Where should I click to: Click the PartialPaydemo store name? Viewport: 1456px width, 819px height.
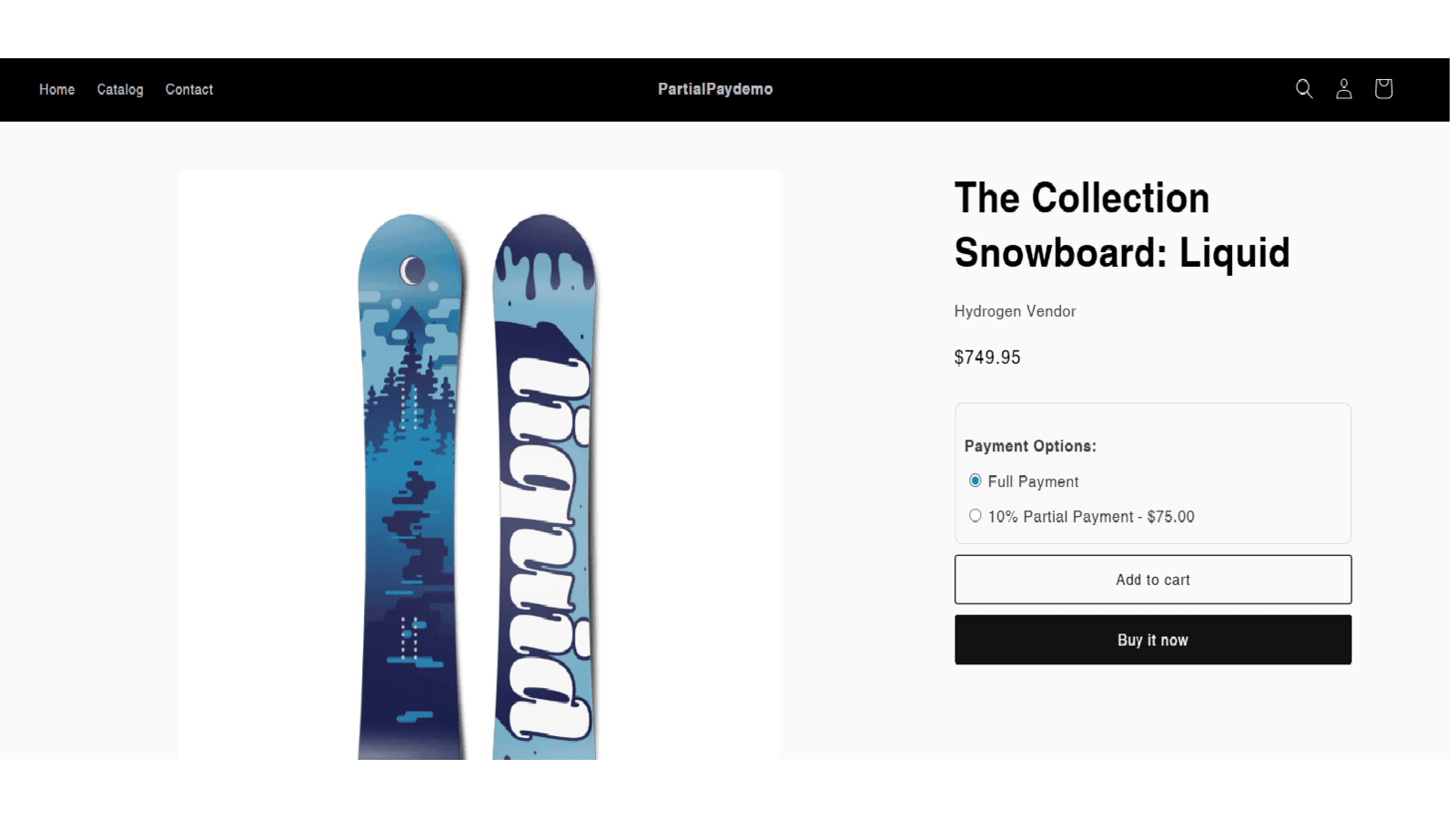point(715,88)
